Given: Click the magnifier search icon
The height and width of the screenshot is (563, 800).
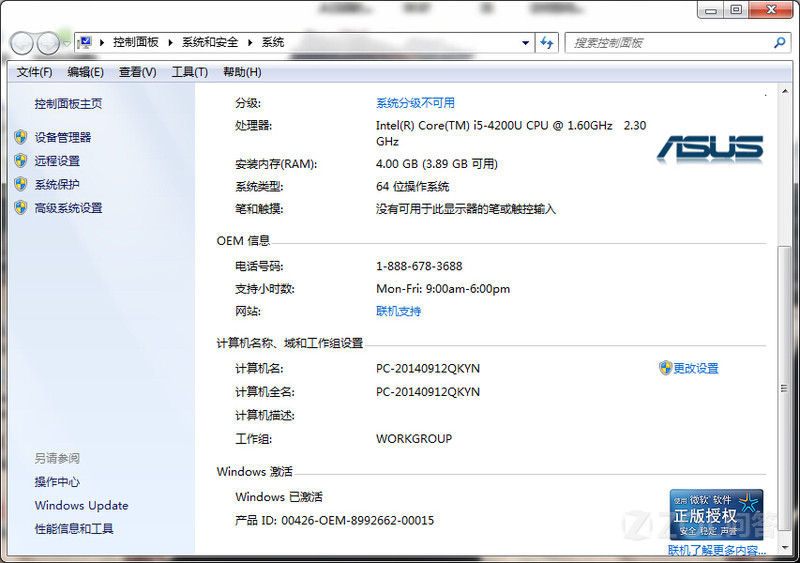Looking at the screenshot, I should click(x=779, y=43).
